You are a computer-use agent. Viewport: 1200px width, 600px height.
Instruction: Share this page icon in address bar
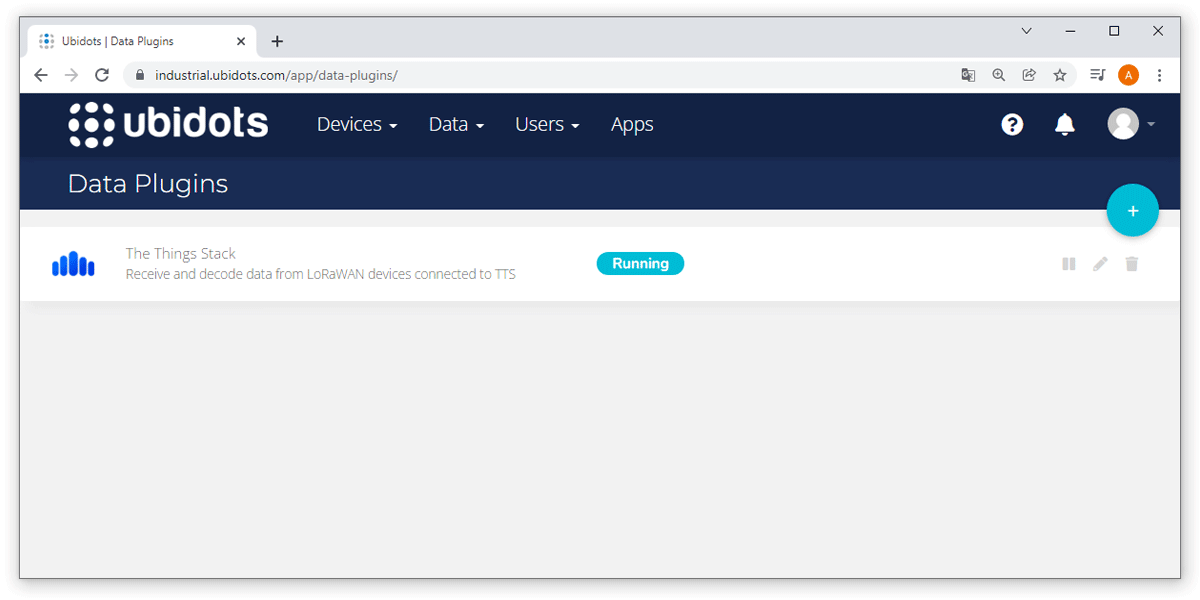click(x=1029, y=75)
